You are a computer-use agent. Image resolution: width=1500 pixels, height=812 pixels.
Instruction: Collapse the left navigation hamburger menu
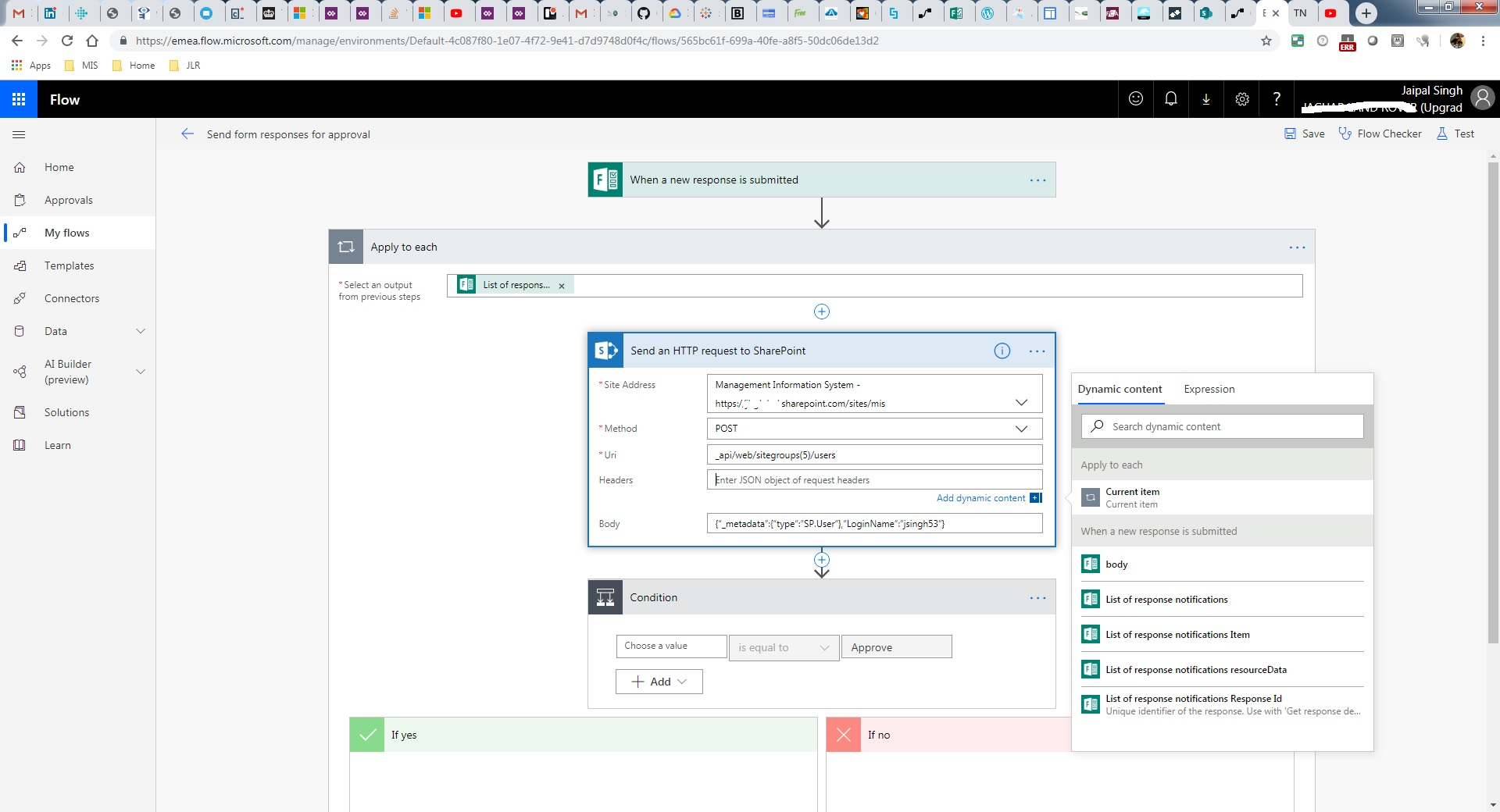coord(20,134)
